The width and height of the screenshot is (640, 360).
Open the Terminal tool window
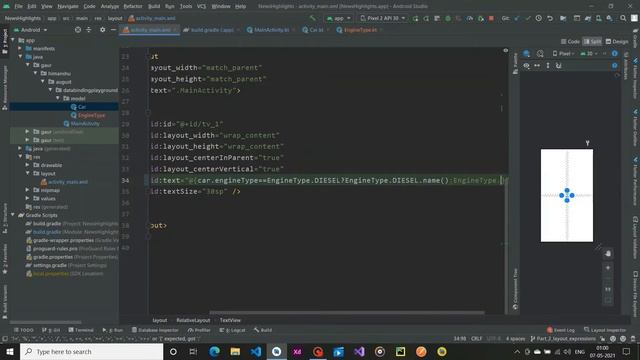point(81,330)
